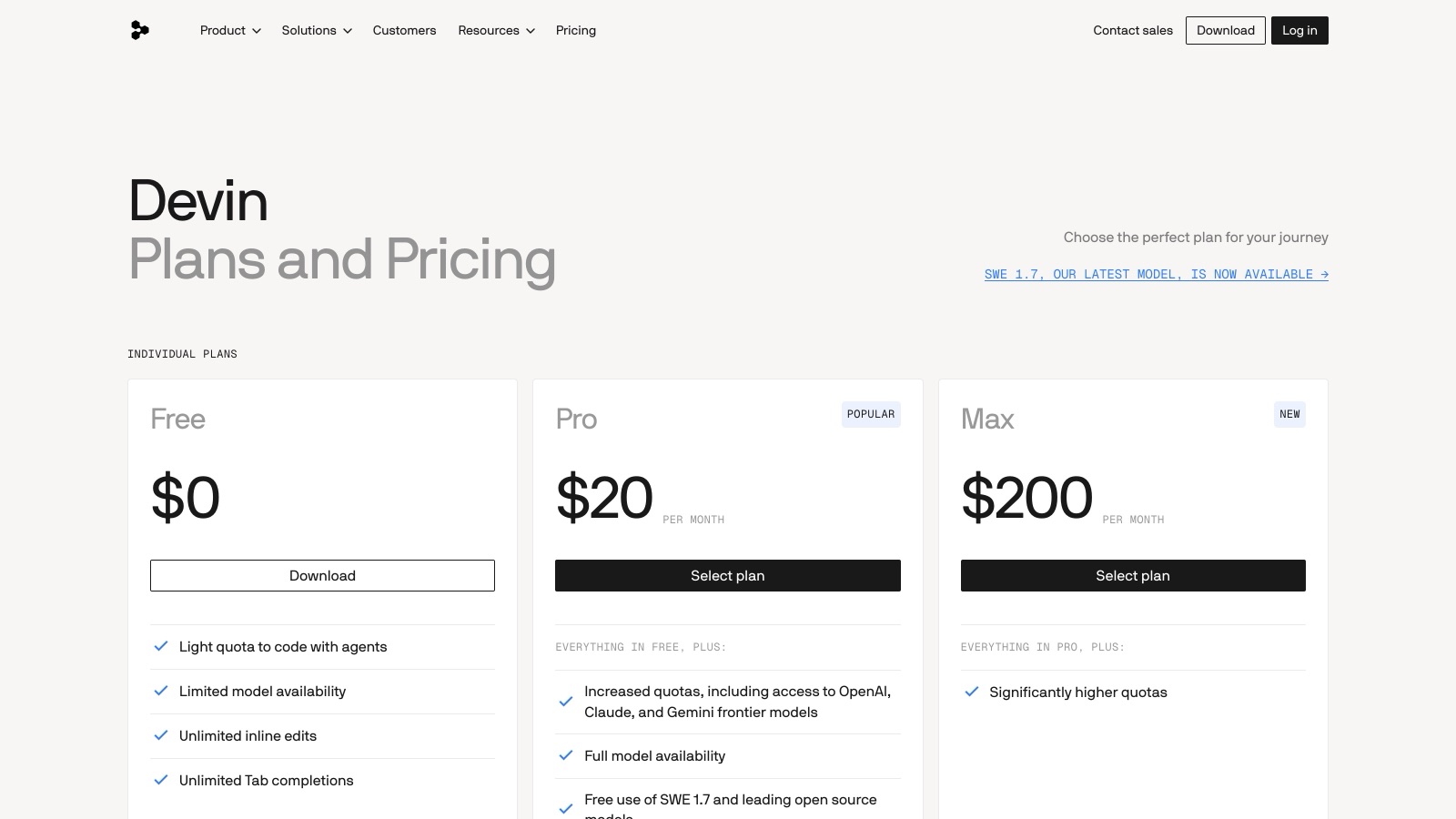The height and width of the screenshot is (819, 1456).
Task: Expand the Resources dropdown menu
Action: tap(496, 30)
